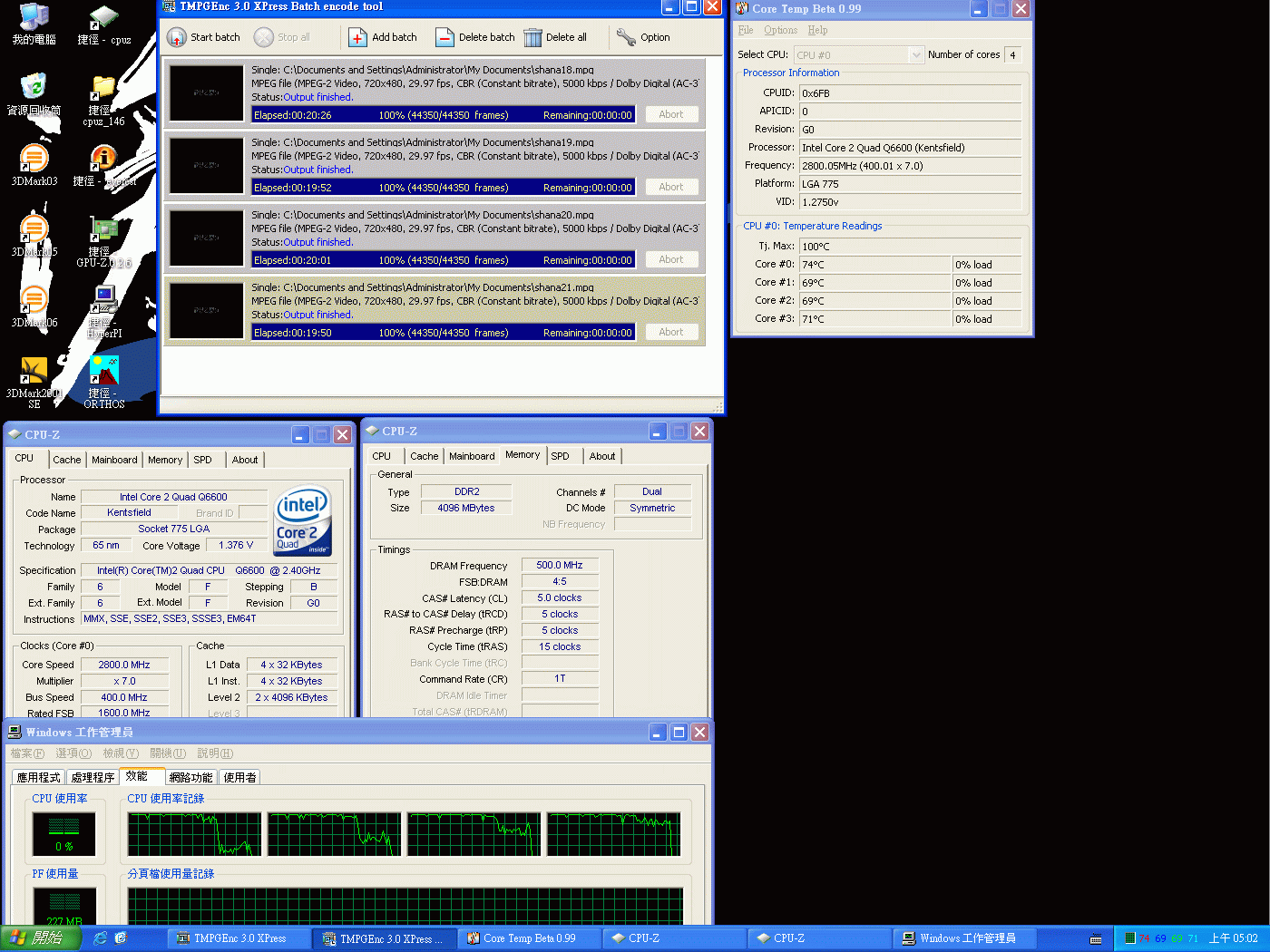Launch the 3DMark2001 SE desktop shortcut
Viewport: 1270px width, 952px height.
click(x=34, y=383)
